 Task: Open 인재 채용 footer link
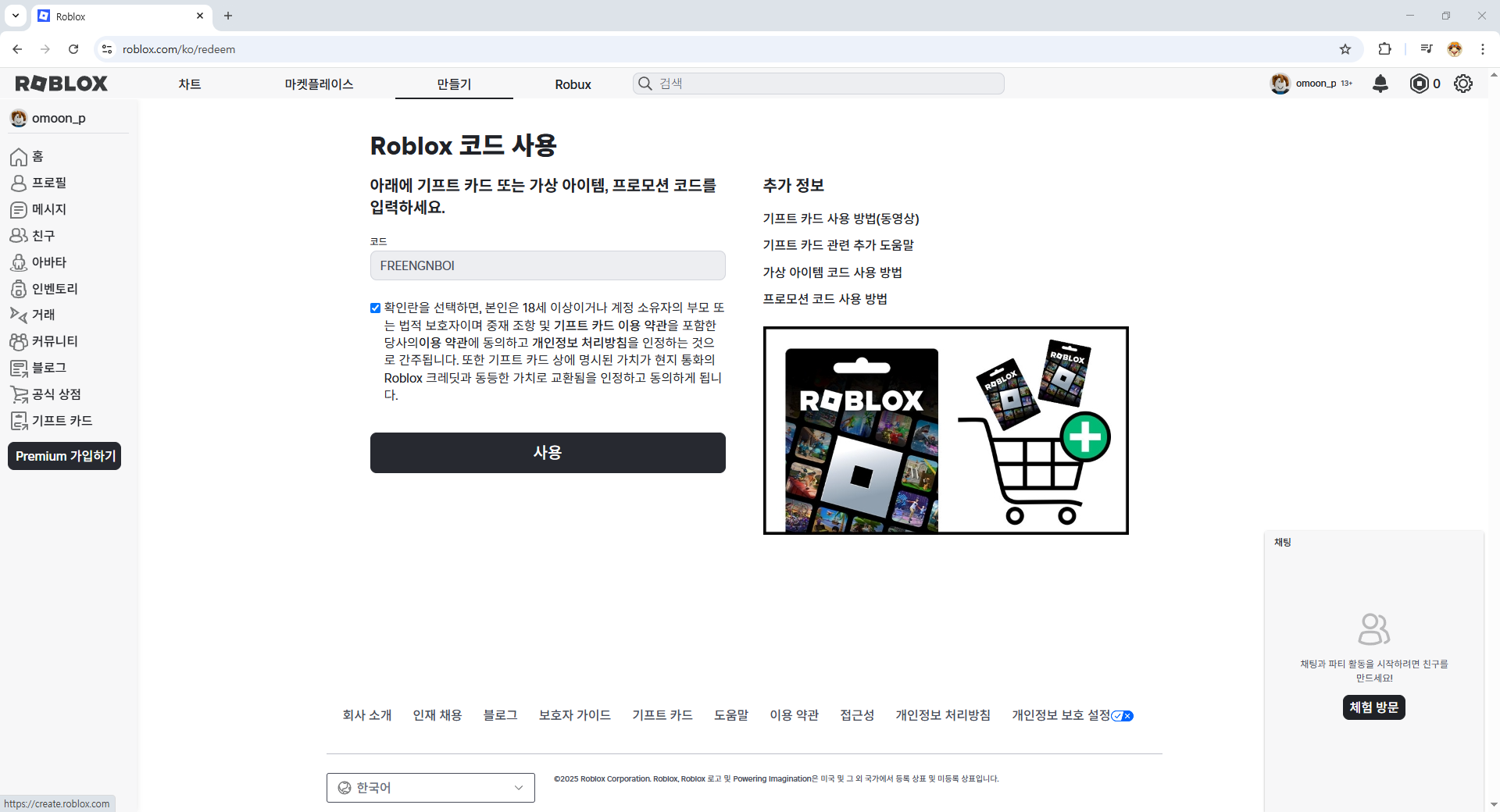[x=437, y=715]
